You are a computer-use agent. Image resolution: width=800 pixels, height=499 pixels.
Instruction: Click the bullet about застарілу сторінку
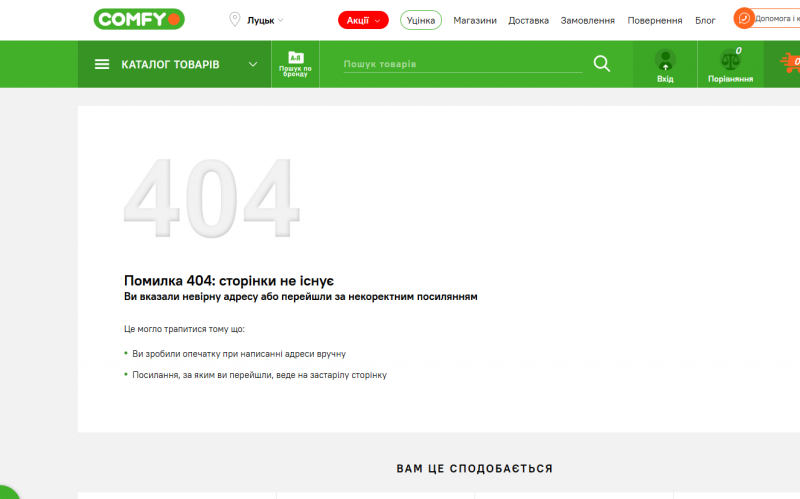click(259, 375)
